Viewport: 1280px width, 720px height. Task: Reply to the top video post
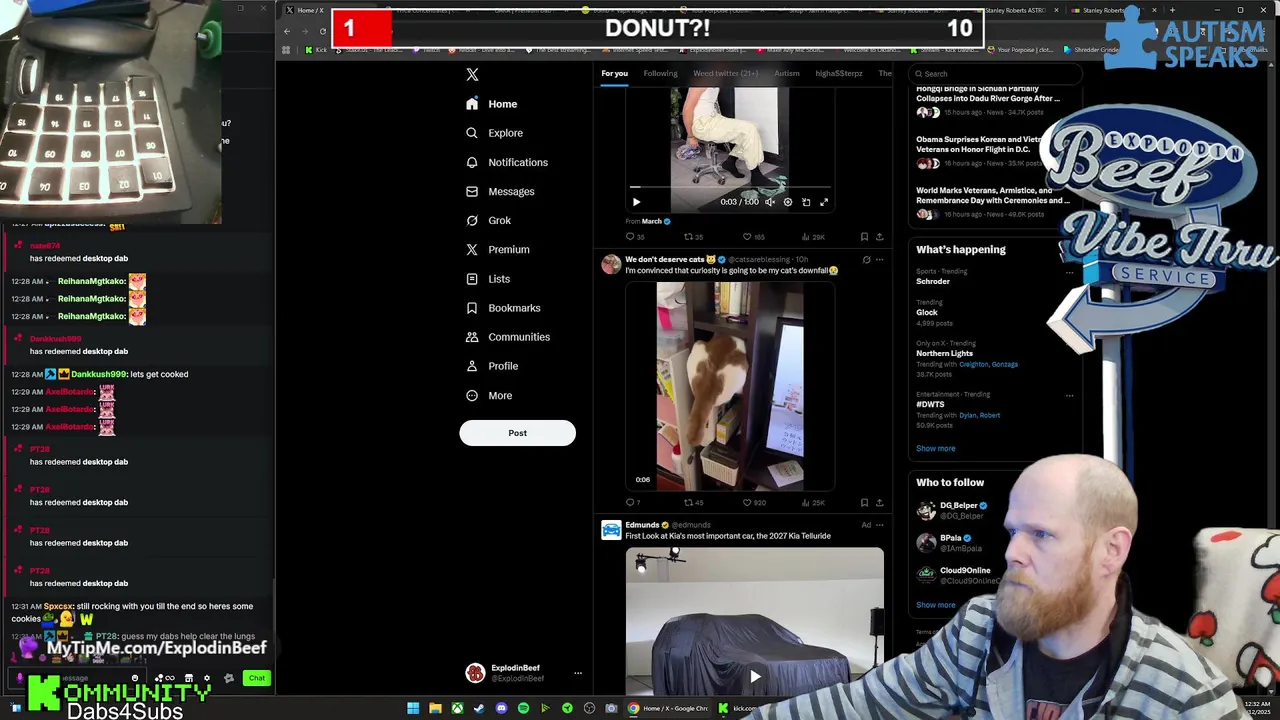tap(634, 237)
